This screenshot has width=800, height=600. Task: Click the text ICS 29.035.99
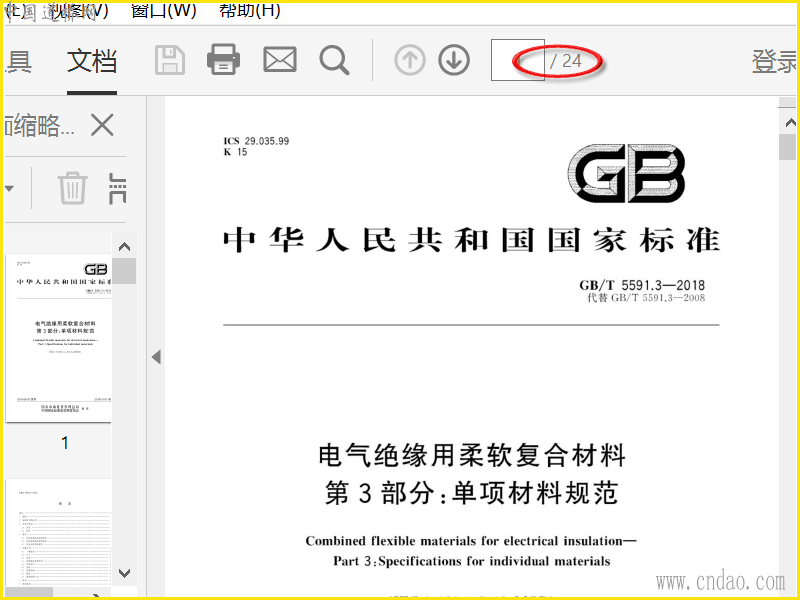point(256,141)
